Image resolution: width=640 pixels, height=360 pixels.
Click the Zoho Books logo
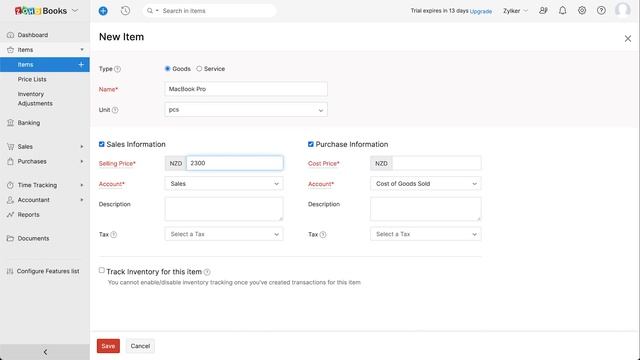coord(40,11)
